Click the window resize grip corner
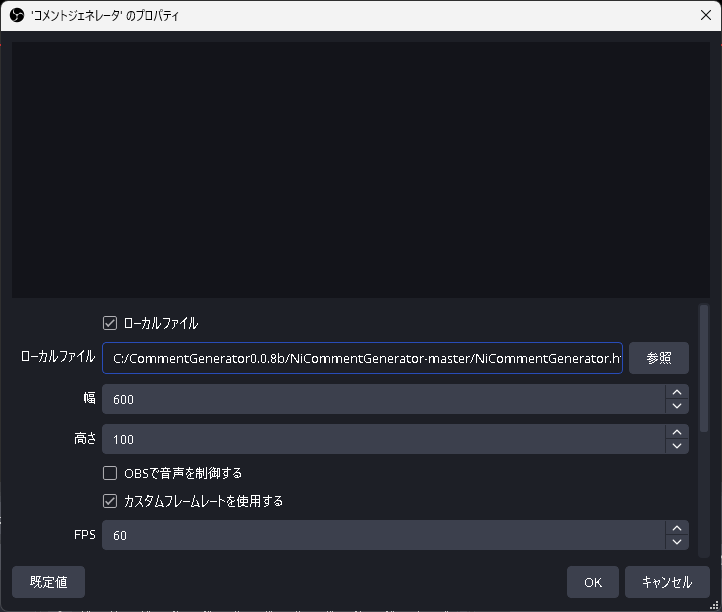This screenshot has height=612, width=722. click(x=715, y=606)
